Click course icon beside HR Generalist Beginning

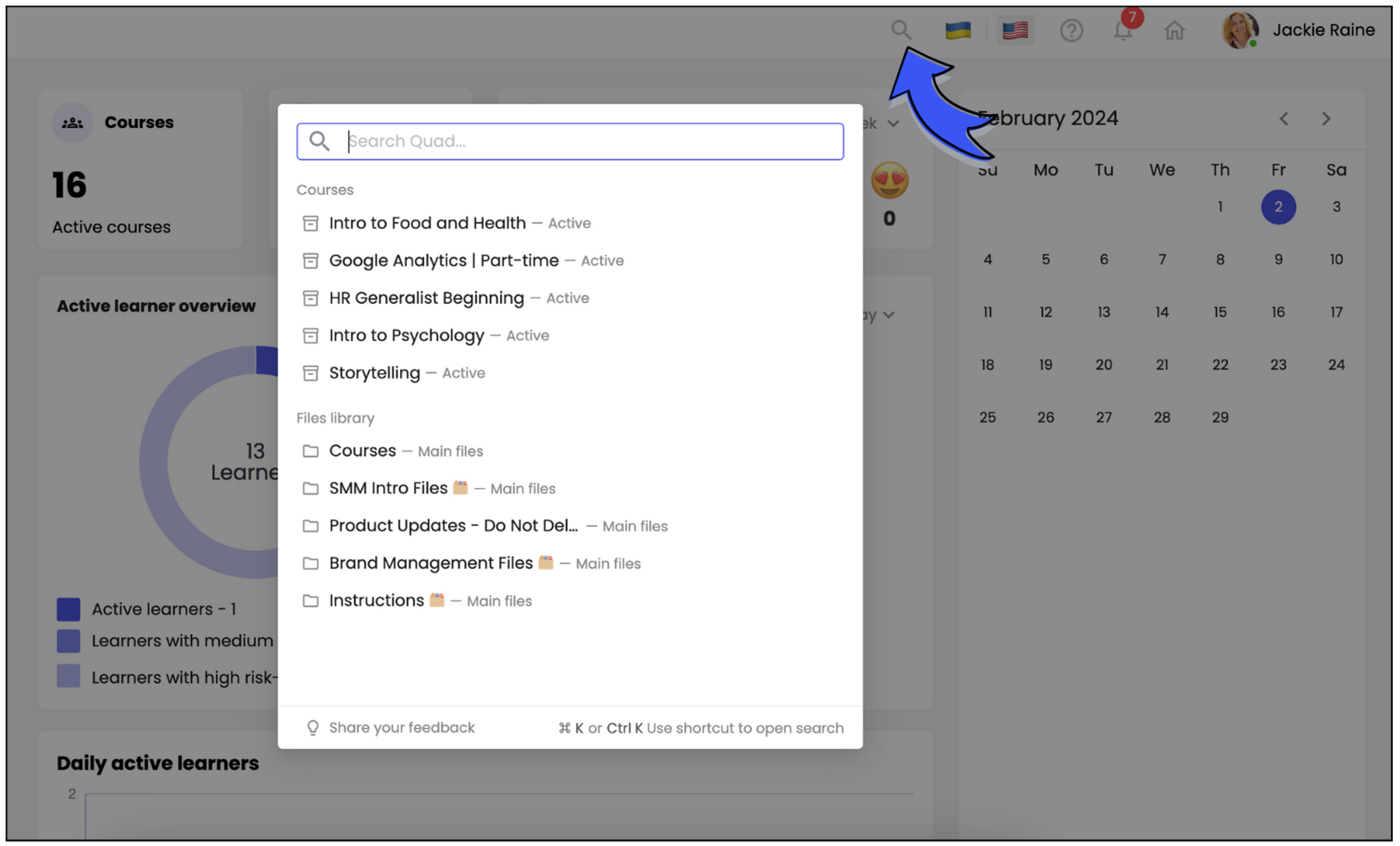click(x=310, y=298)
